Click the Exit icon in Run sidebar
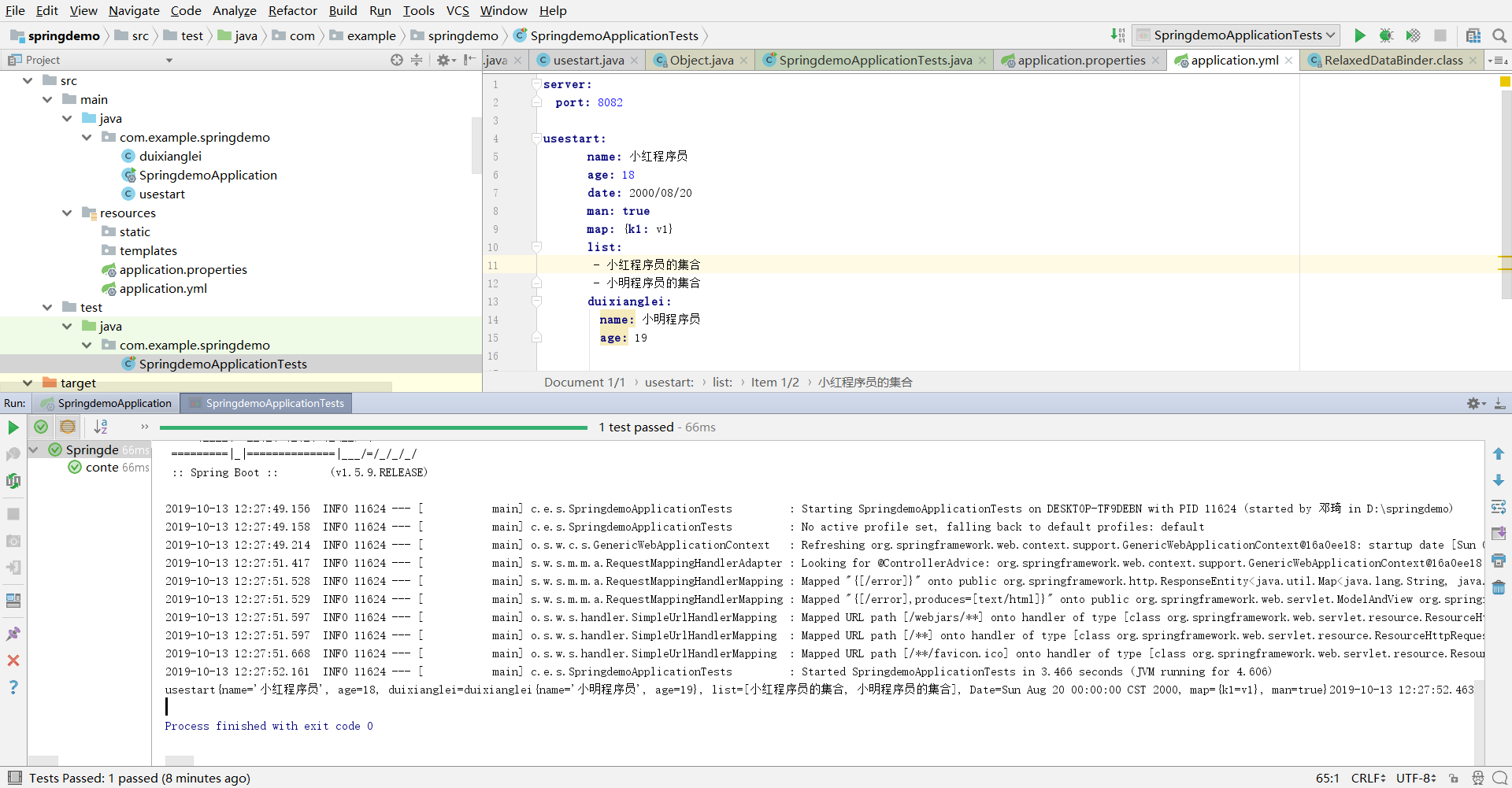Screen dimensions: 1512x788 point(13,568)
